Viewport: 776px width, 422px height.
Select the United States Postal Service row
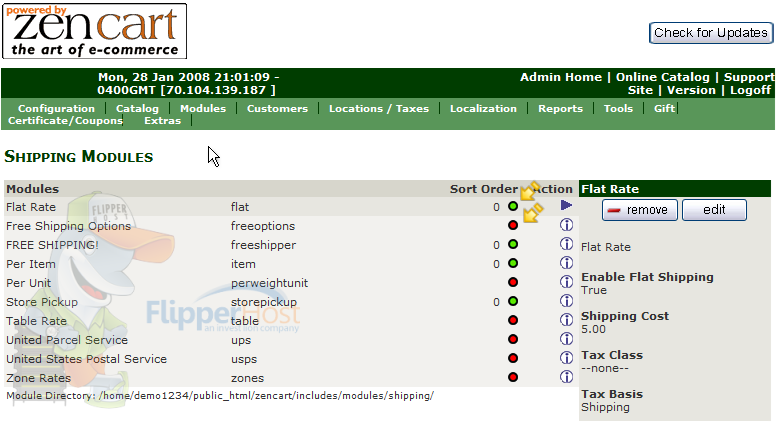point(290,359)
